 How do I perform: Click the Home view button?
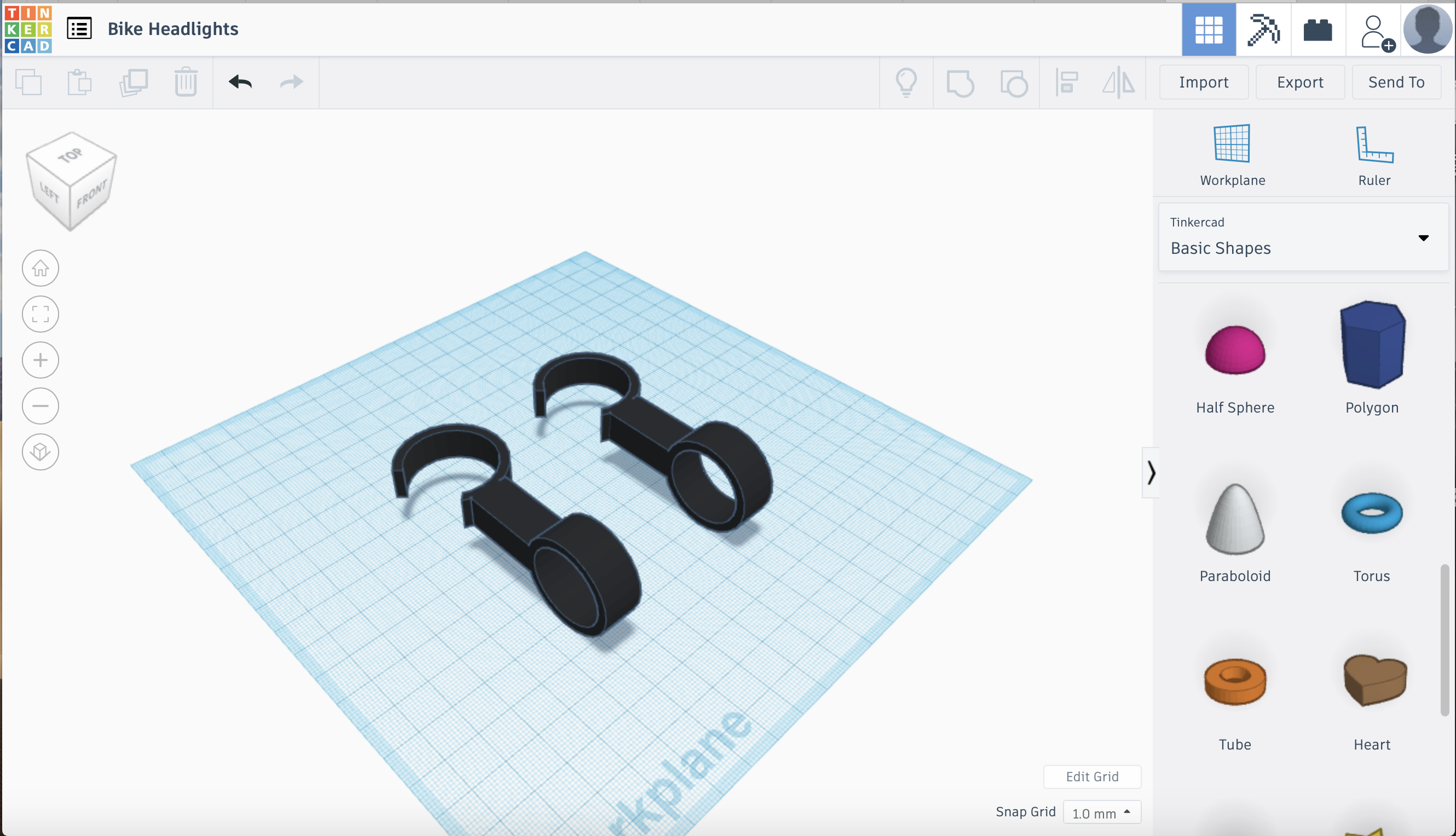(40, 268)
